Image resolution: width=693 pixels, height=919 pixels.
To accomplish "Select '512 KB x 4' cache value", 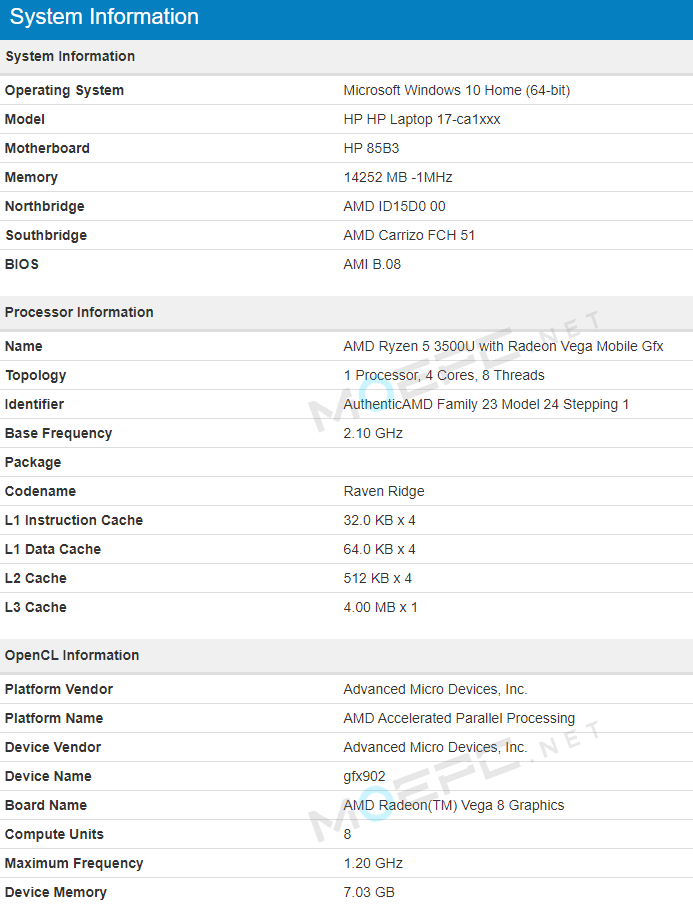I will [x=378, y=578].
